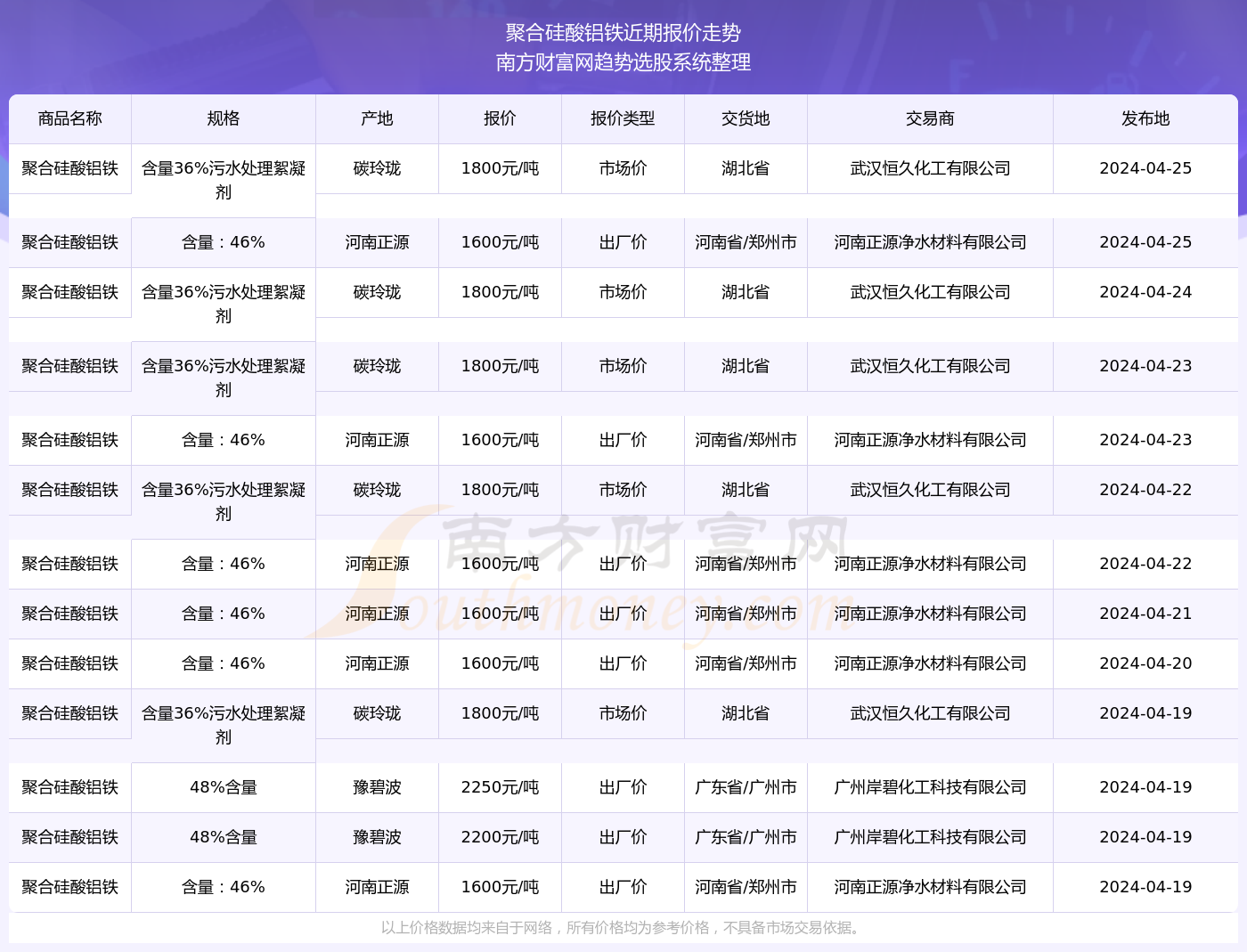Click 湖北省 in the 2024-04-24 row

[746, 292]
